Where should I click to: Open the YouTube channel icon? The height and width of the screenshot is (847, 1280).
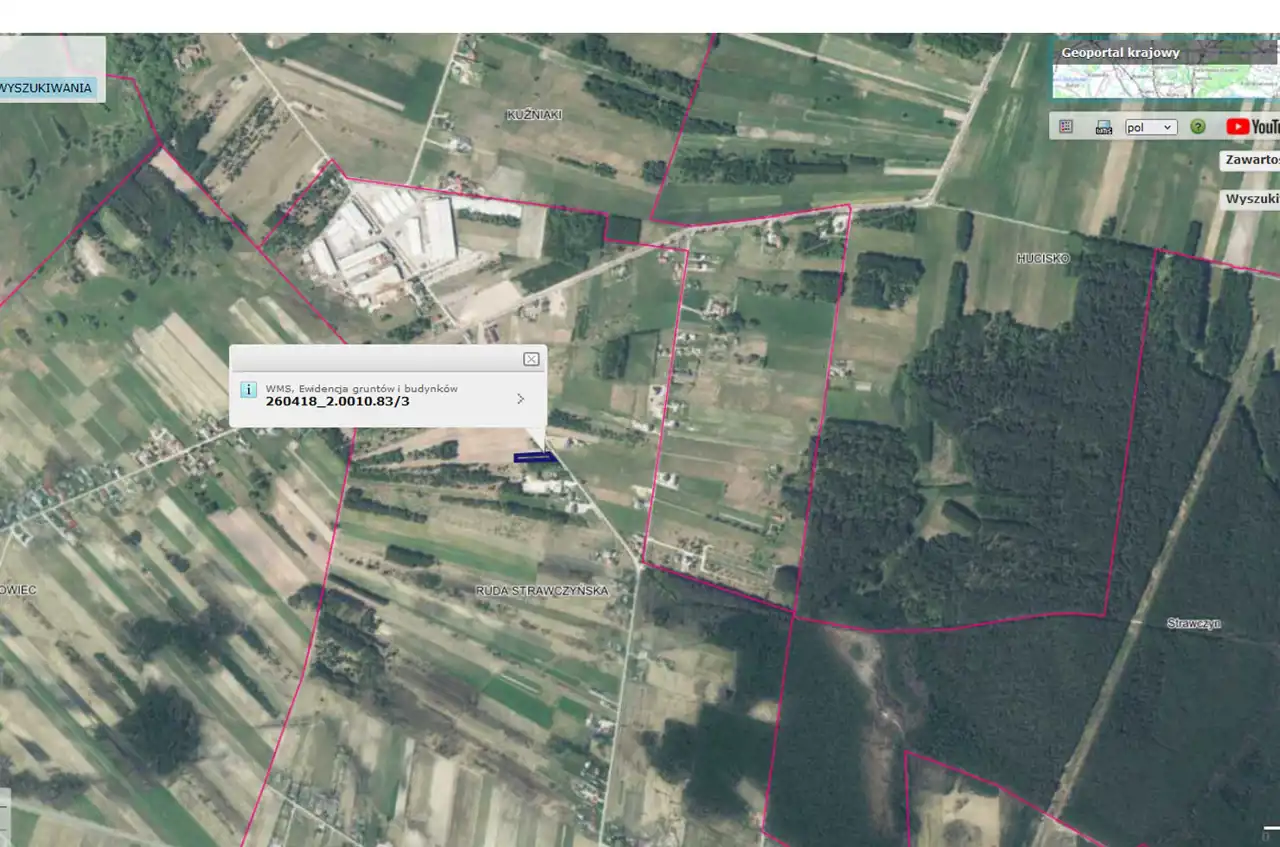1251,127
